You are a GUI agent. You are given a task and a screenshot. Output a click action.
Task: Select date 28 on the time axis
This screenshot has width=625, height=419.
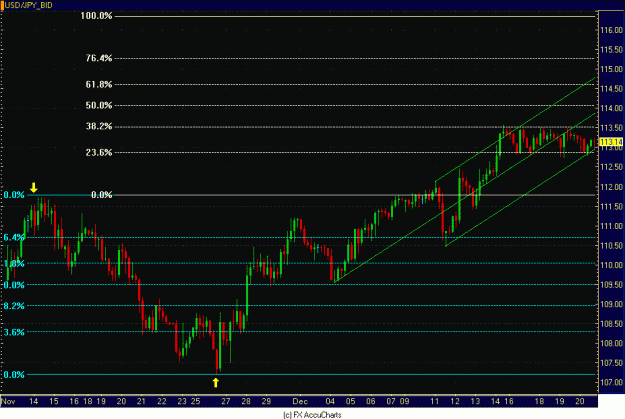(246, 401)
